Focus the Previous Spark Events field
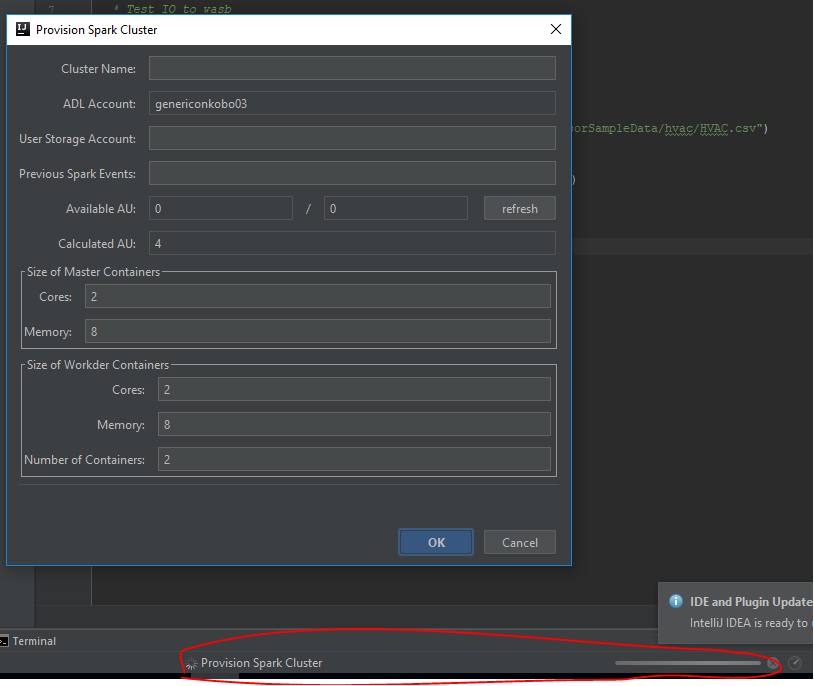Screen dimensions: 814x686 [352, 173]
